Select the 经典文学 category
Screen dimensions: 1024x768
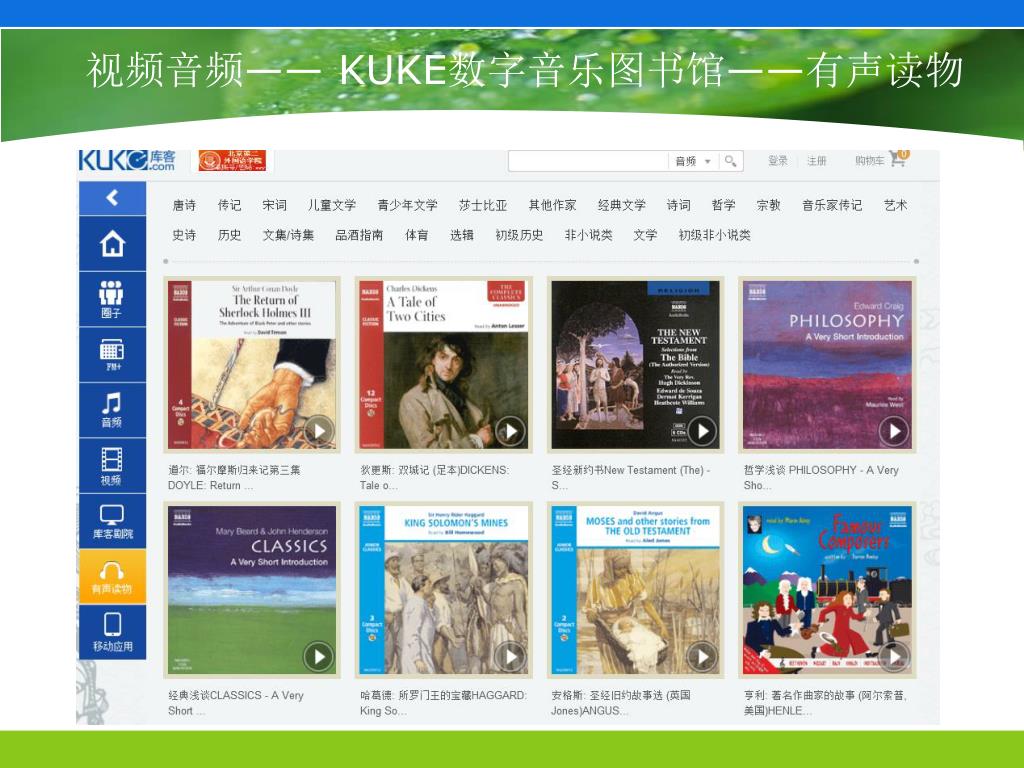[x=622, y=205]
